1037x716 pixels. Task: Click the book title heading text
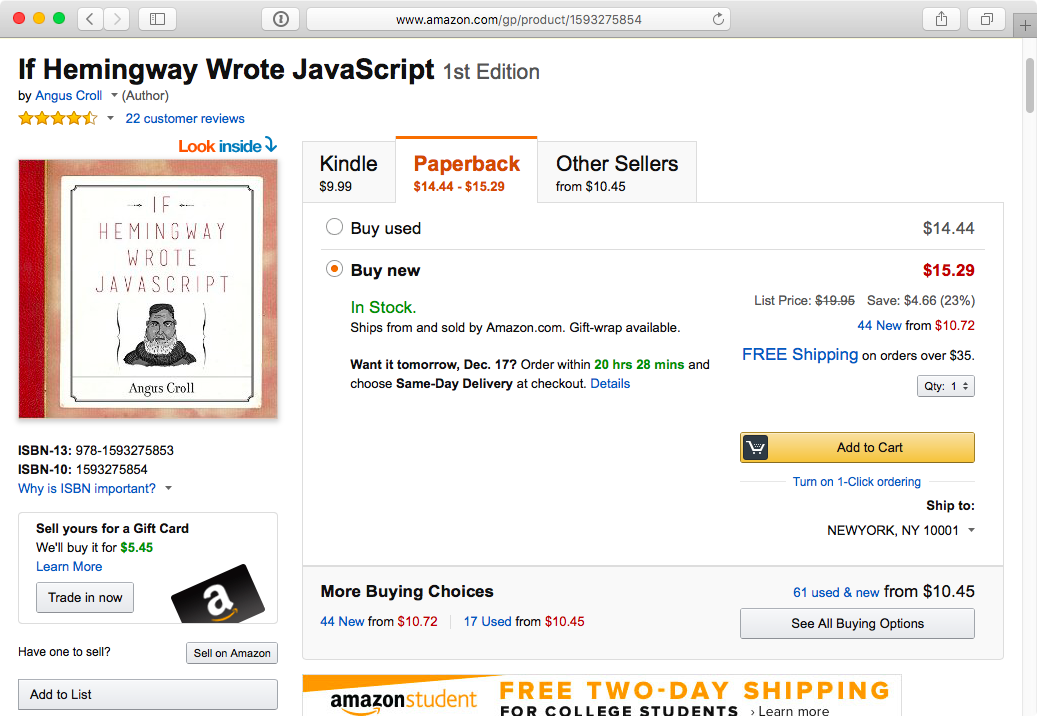[x=226, y=69]
